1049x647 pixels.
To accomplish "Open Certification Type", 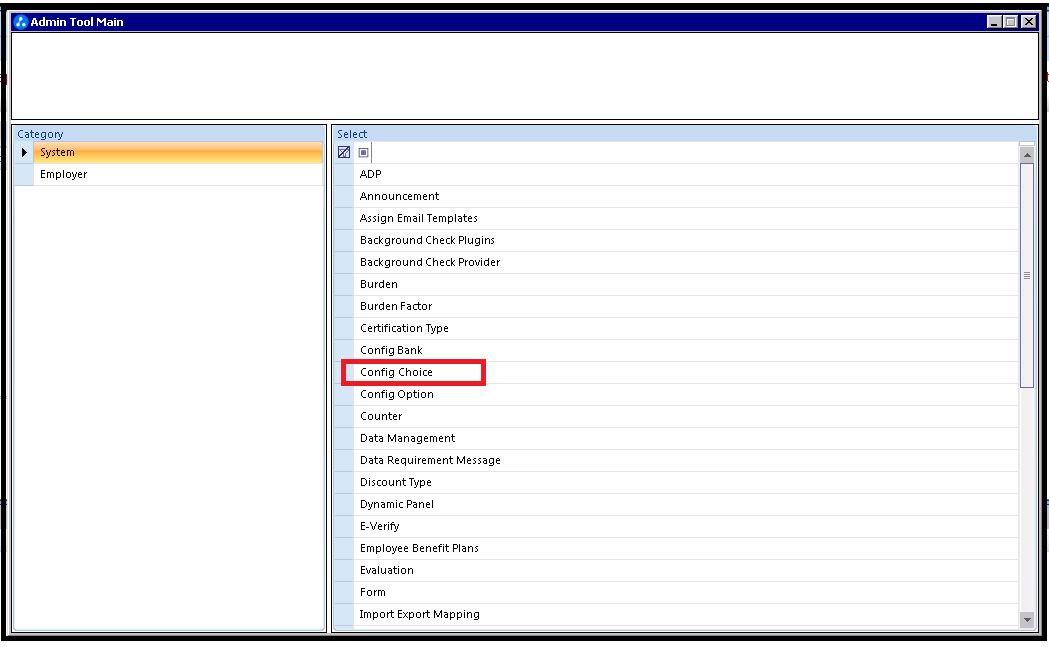I will [686, 329].
